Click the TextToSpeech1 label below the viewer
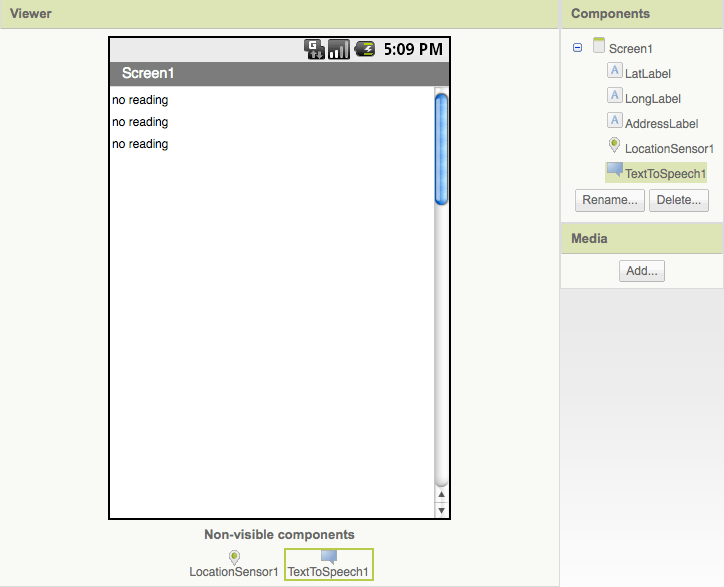The width and height of the screenshot is (724, 587). (x=328, y=572)
